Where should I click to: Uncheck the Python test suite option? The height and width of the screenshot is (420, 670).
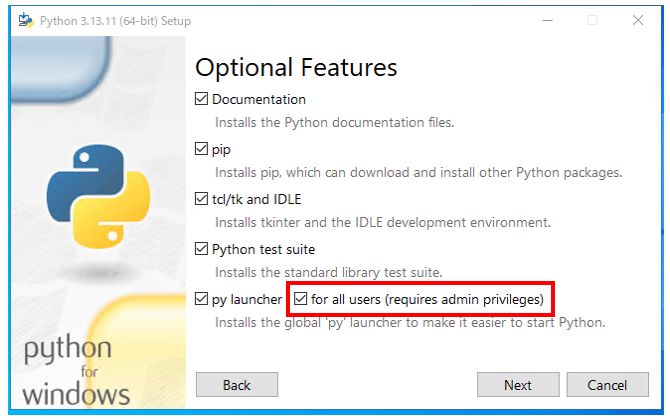[202, 249]
